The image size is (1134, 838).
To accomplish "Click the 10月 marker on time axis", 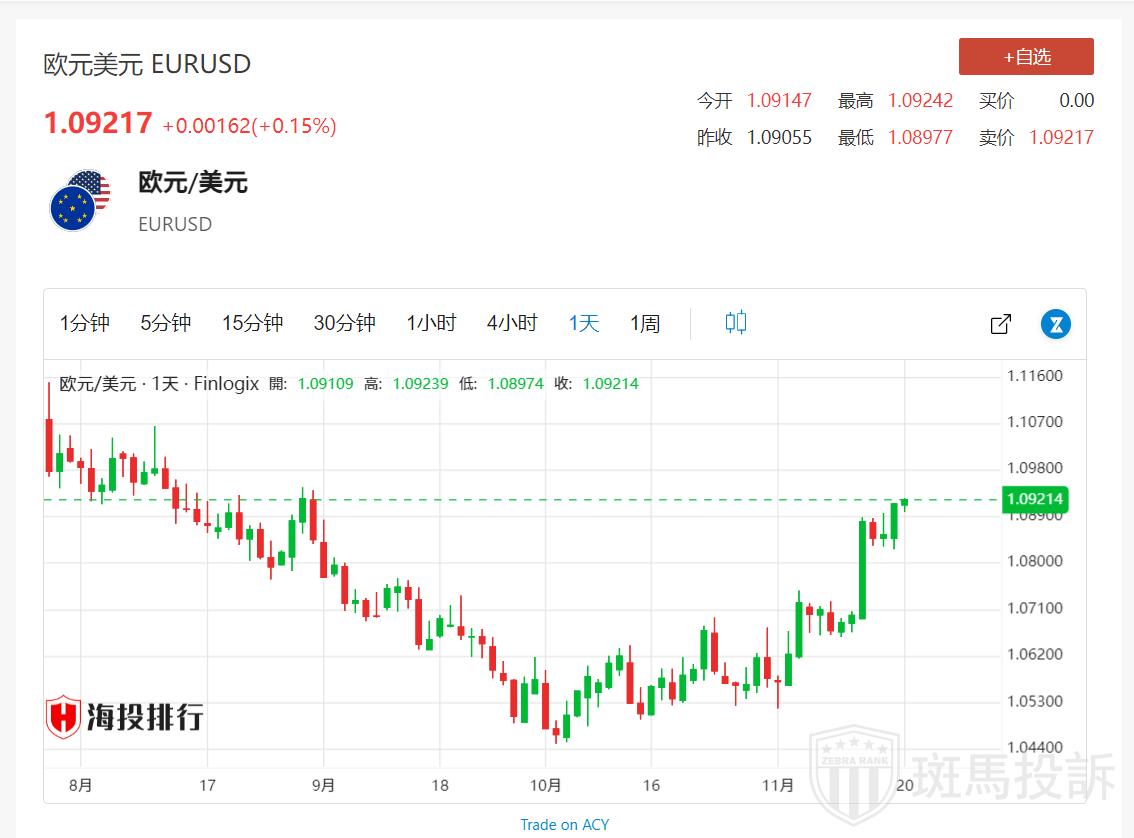I will pyautogui.click(x=545, y=785).
